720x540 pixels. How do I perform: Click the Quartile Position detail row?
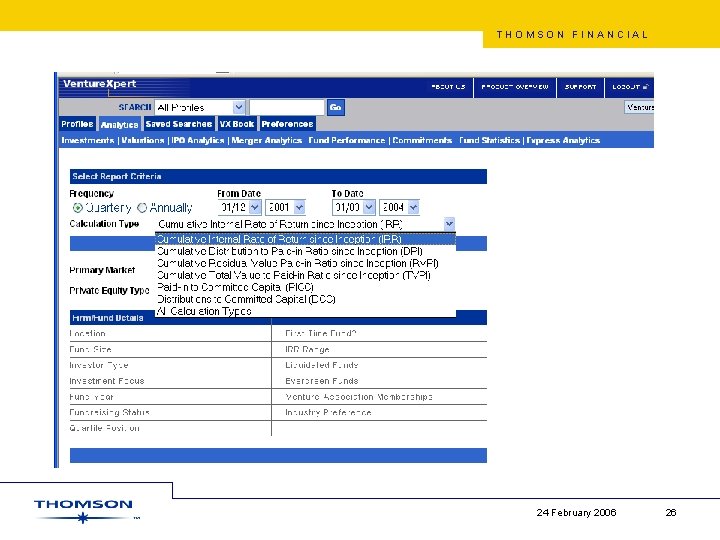pyautogui.click(x=170, y=428)
